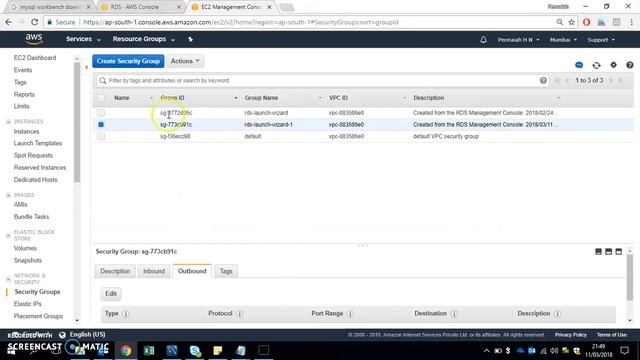Show info for the Port Range column

350,314
